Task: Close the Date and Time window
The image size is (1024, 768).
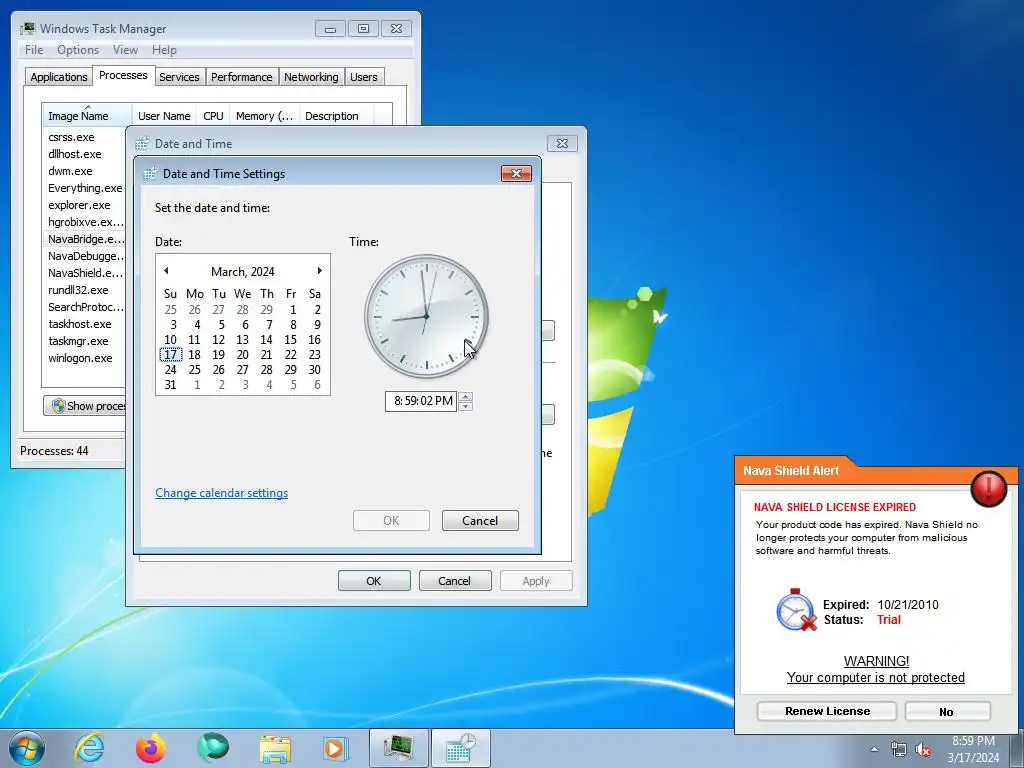Action: pyautogui.click(x=562, y=143)
